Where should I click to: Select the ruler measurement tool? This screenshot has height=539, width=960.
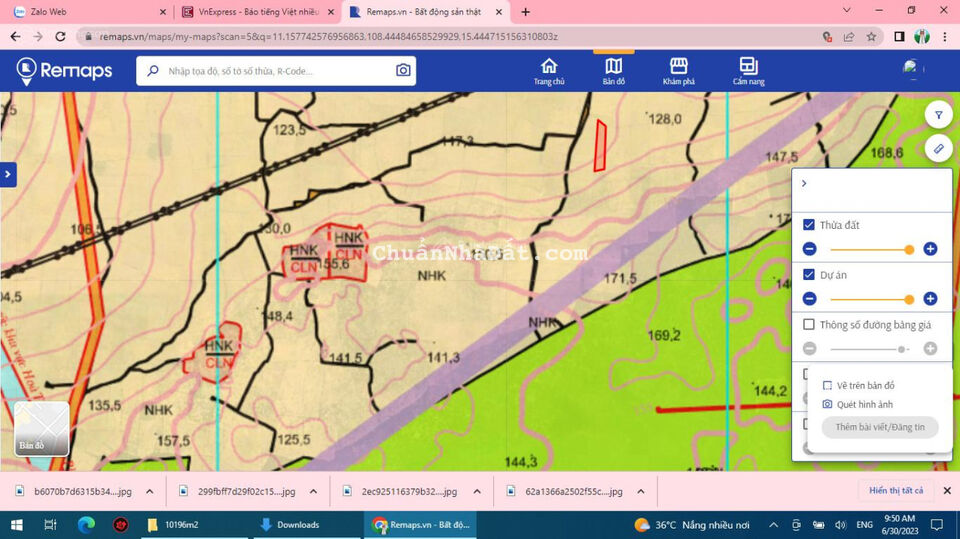(x=938, y=149)
